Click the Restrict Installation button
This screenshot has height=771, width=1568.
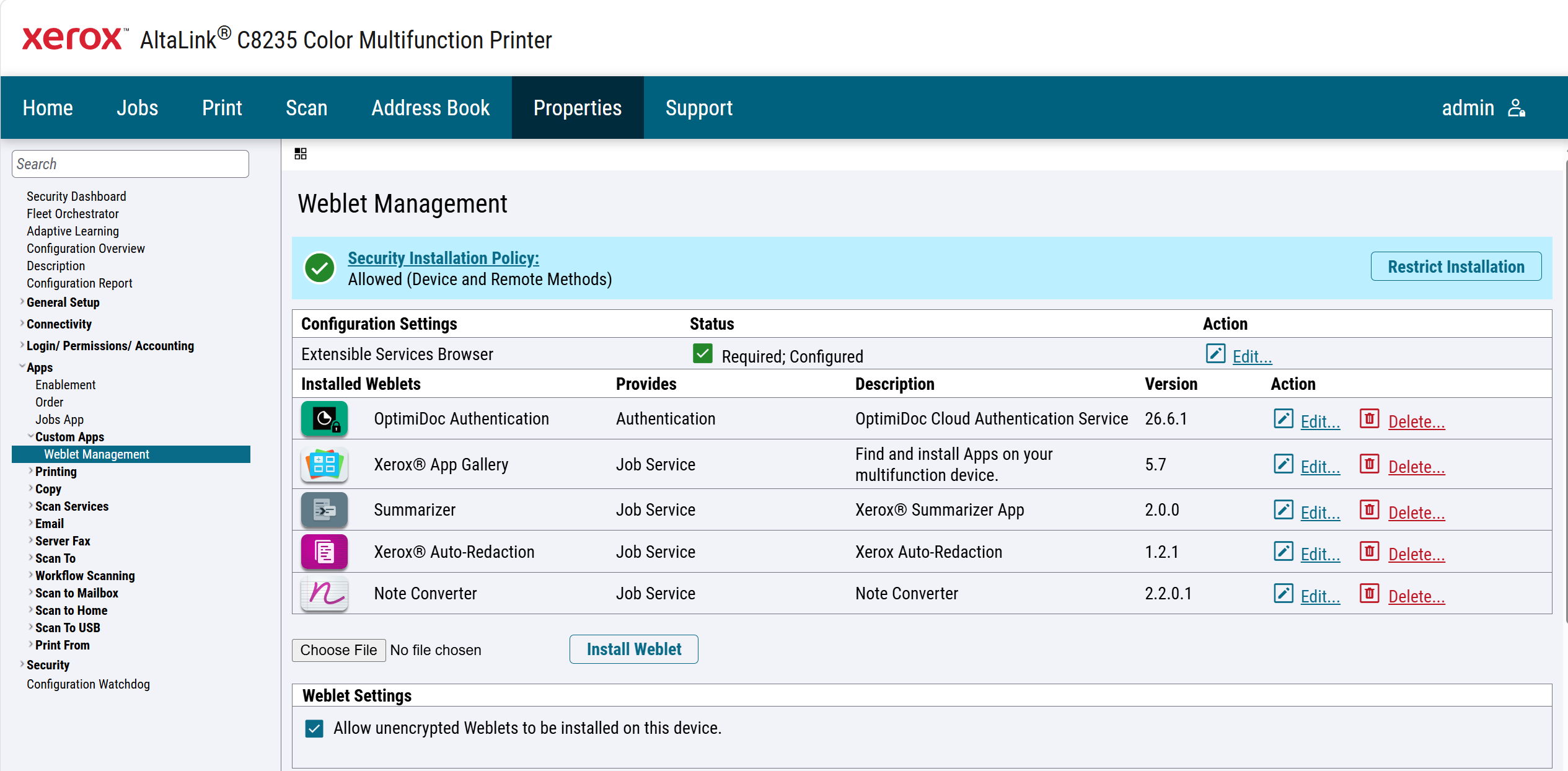pyautogui.click(x=1456, y=267)
